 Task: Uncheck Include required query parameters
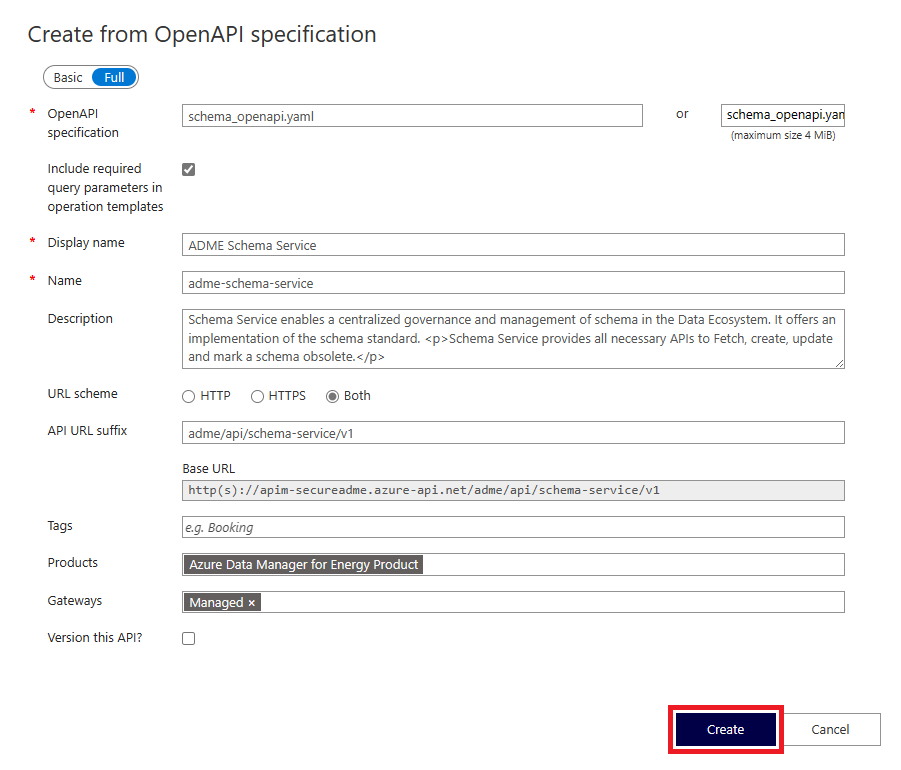coord(188,169)
